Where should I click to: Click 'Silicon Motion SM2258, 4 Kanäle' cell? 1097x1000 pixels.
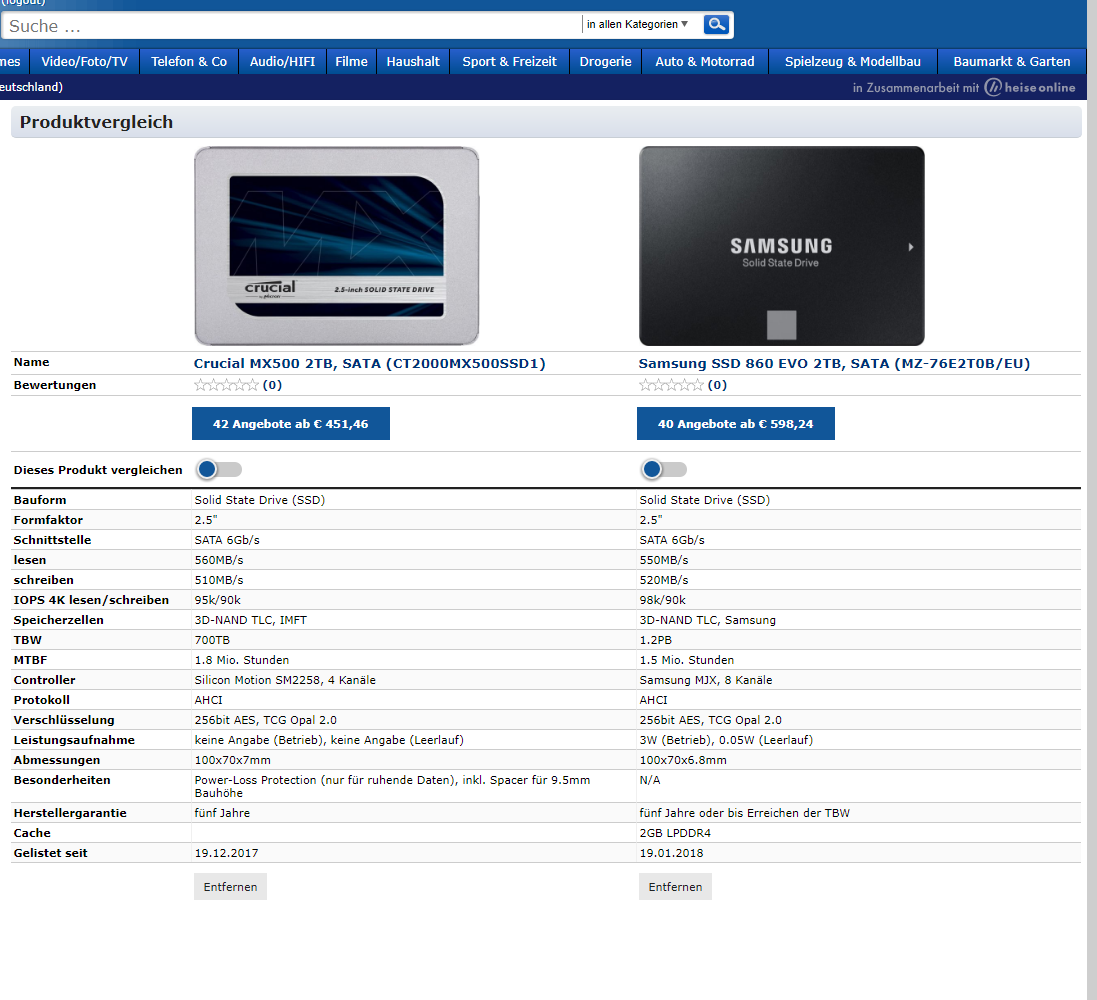(285, 679)
